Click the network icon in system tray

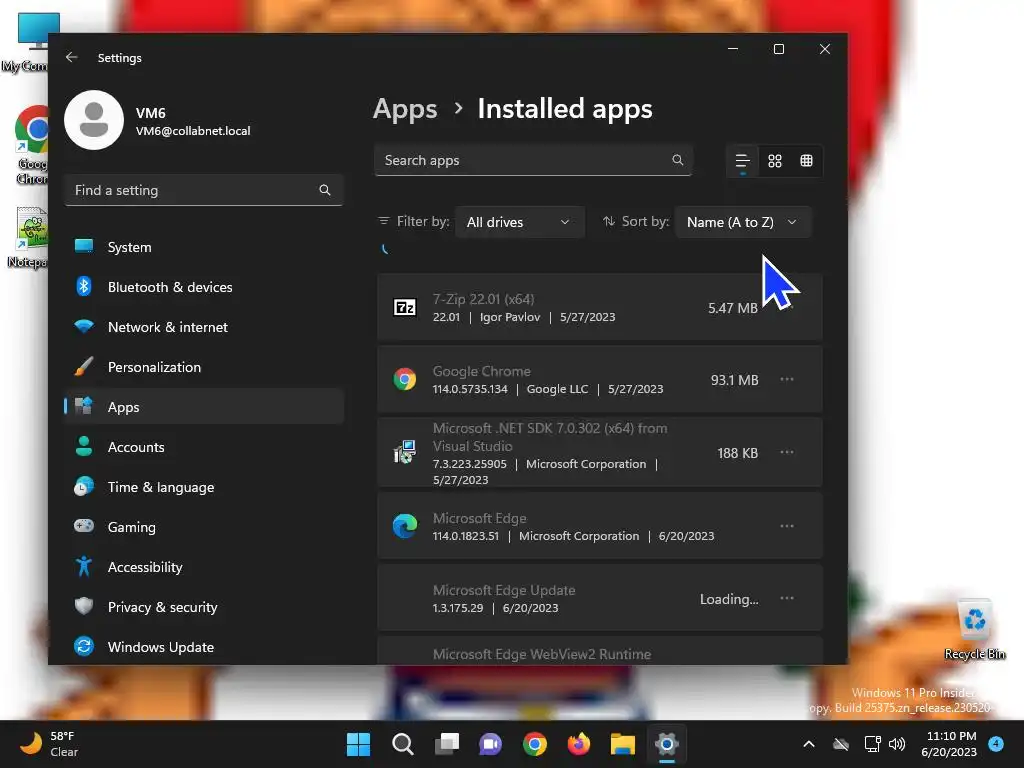(x=872, y=744)
